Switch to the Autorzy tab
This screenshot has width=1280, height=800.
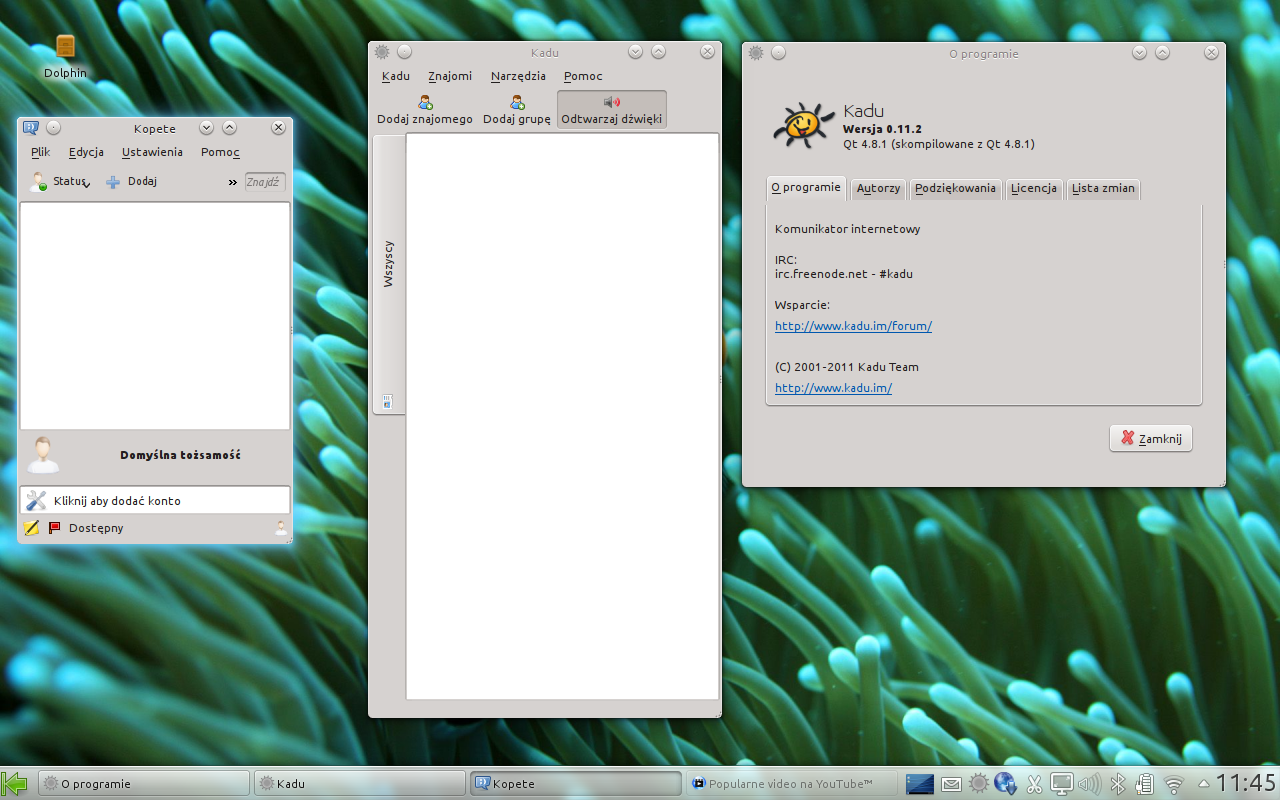(x=878, y=188)
